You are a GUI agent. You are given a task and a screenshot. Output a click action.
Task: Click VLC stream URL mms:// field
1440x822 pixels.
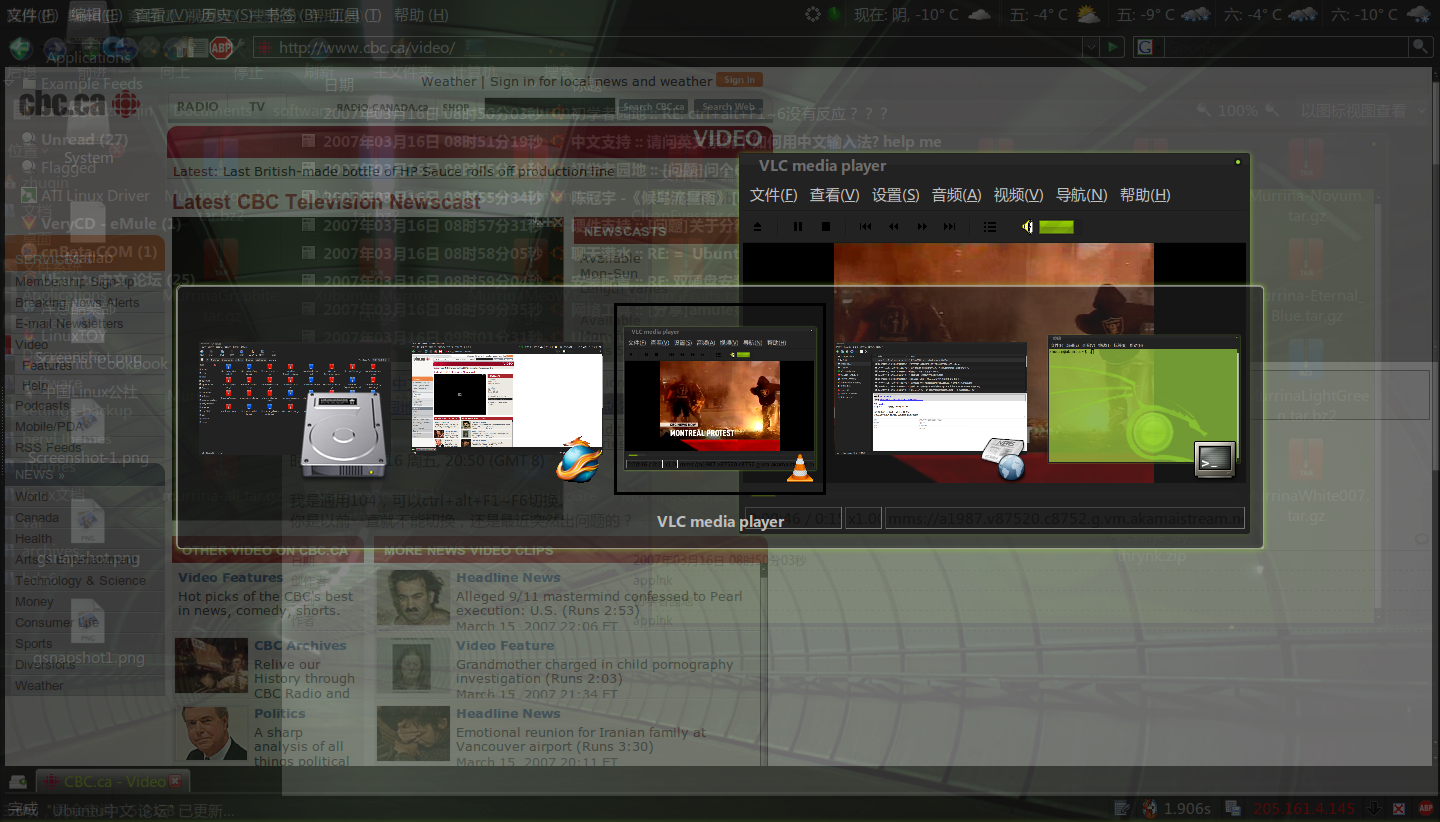[x=1065, y=518]
